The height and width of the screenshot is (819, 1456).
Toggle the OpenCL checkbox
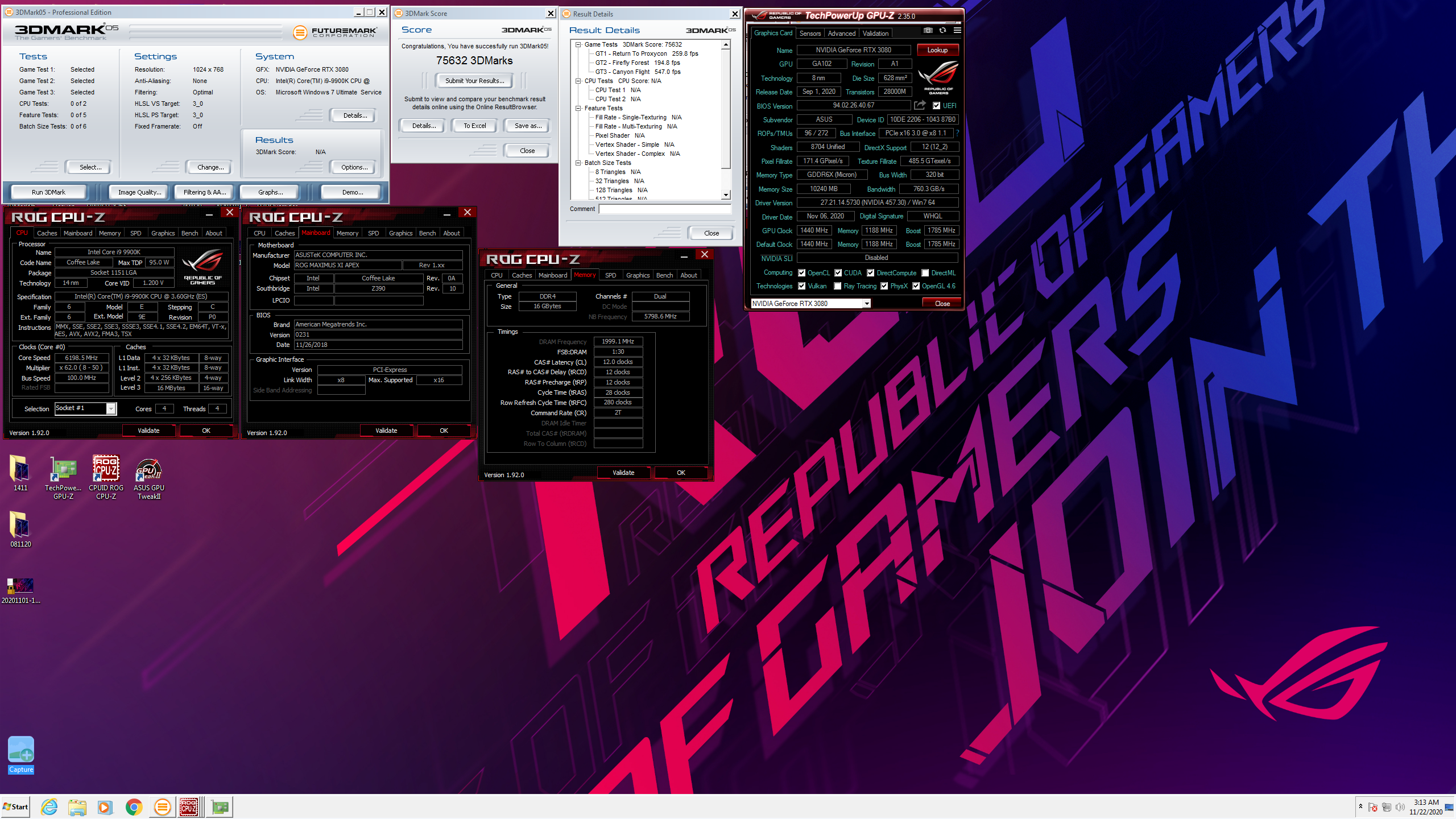(802, 273)
